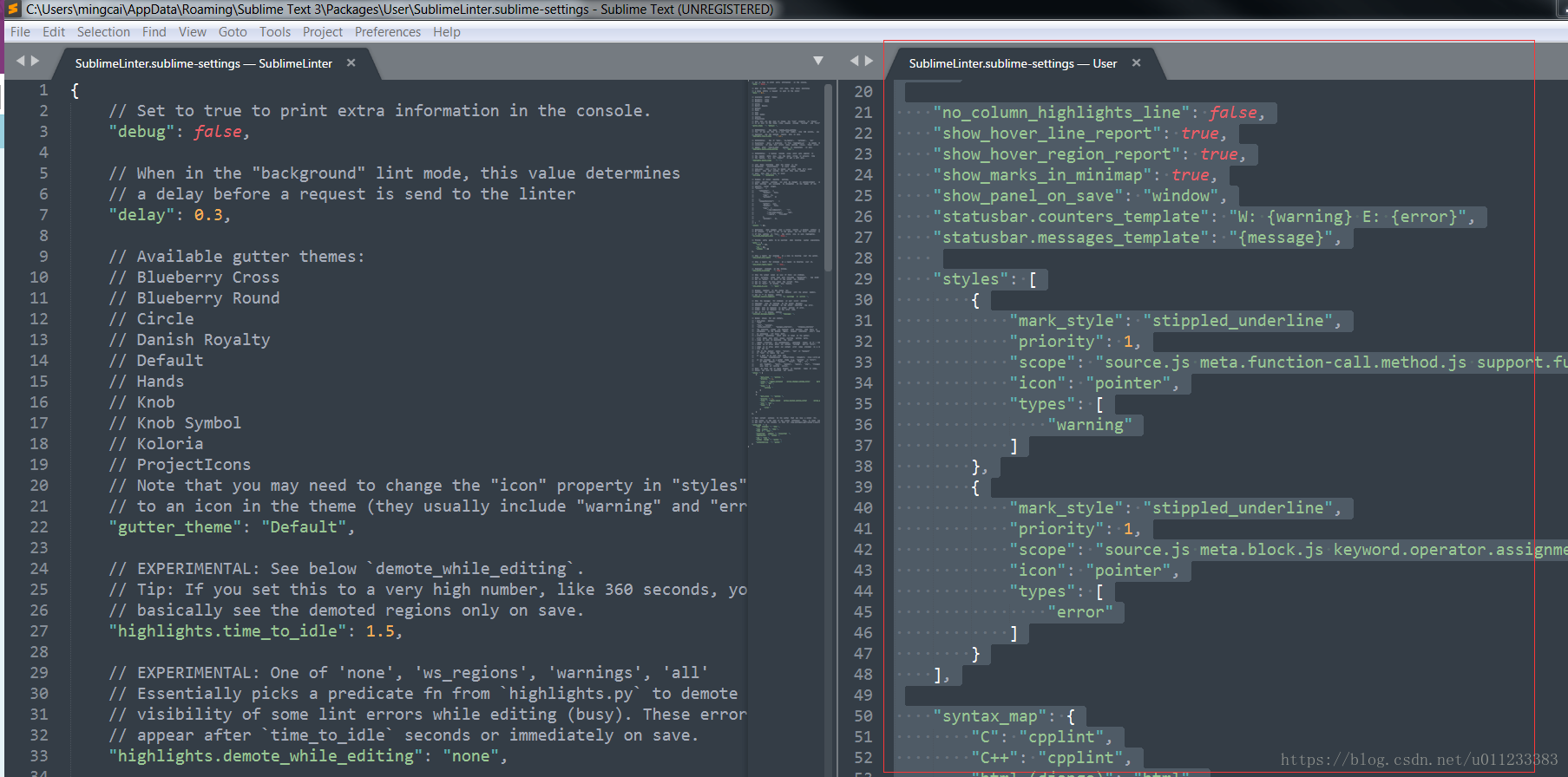Click "statusbar.counters_template" key
This screenshot has height=777, width=1568.
[1071, 217]
